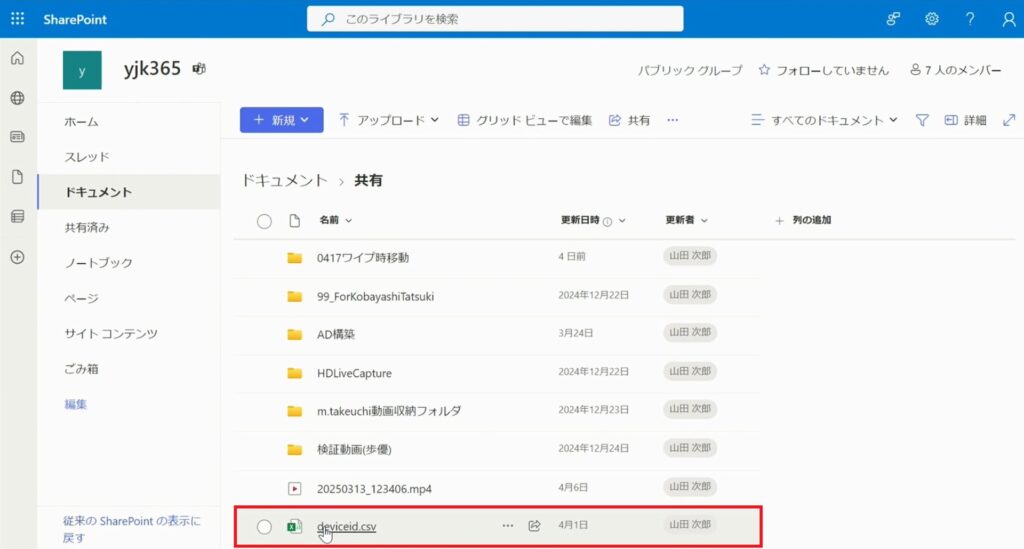Image resolution: width=1024 pixels, height=549 pixels.
Task: Expand the 新規 dropdown button
Action: 281,120
